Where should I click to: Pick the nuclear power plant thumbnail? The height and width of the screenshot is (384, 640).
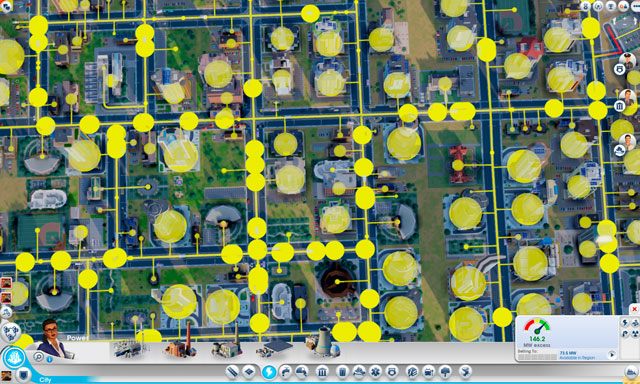pyautogui.click(x=324, y=342)
